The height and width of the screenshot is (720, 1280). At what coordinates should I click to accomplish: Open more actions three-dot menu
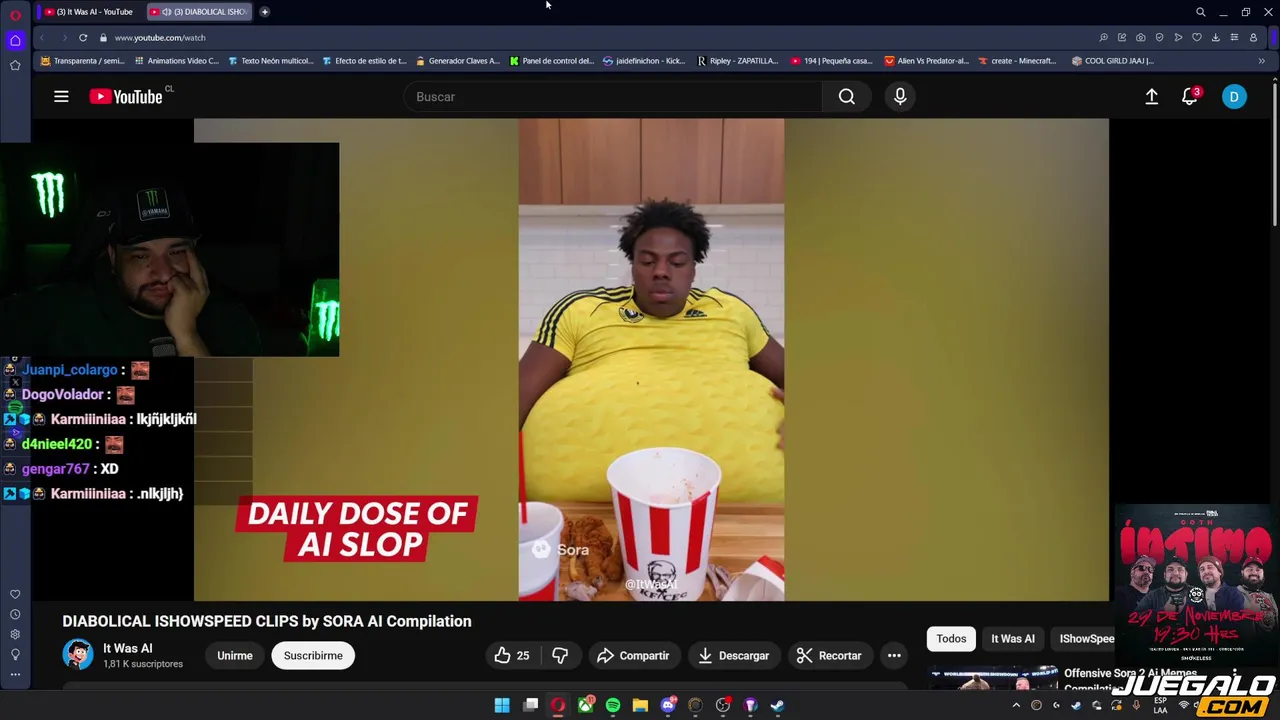(894, 656)
